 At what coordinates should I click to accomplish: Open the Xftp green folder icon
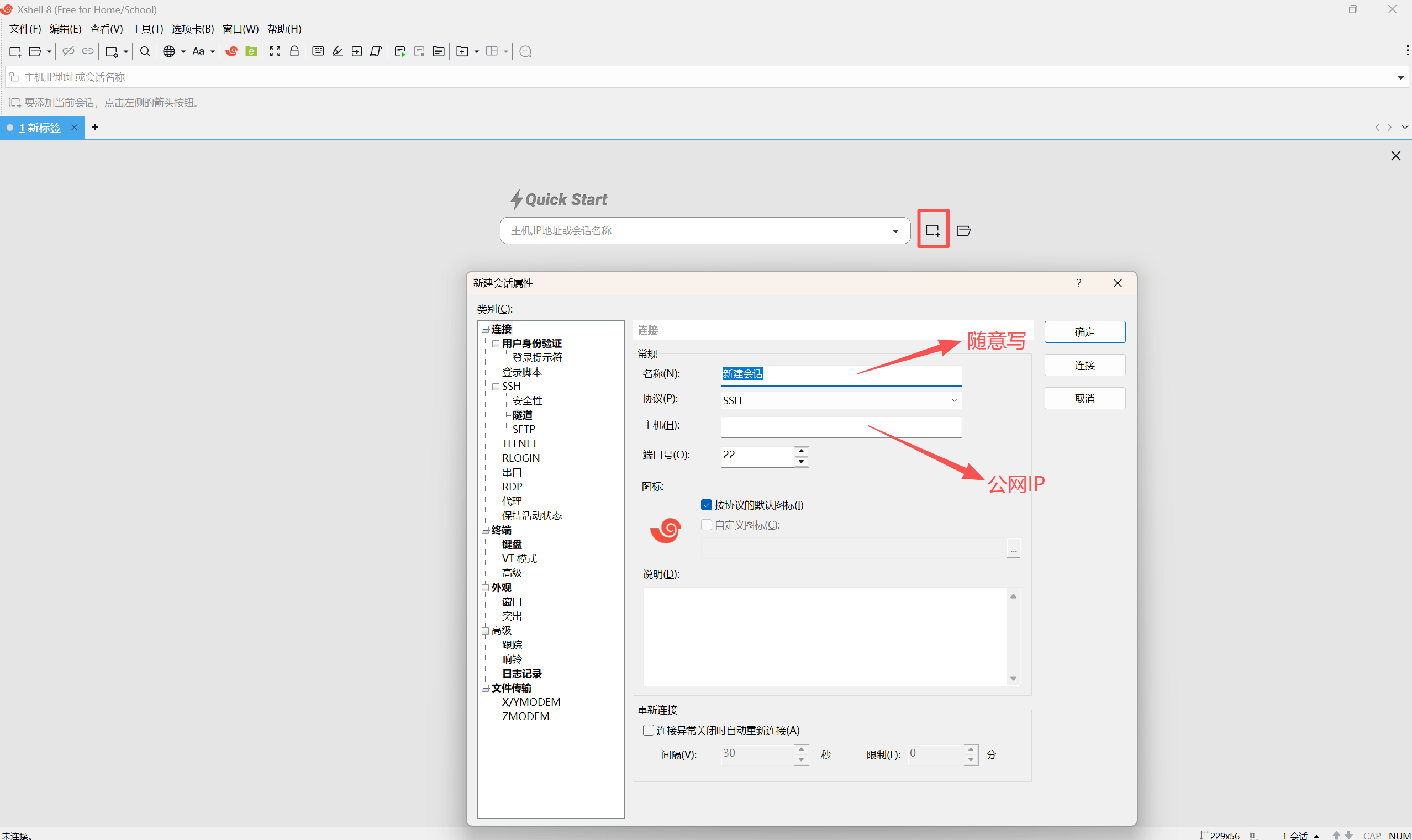pyautogui.click(x=251, y=51)
